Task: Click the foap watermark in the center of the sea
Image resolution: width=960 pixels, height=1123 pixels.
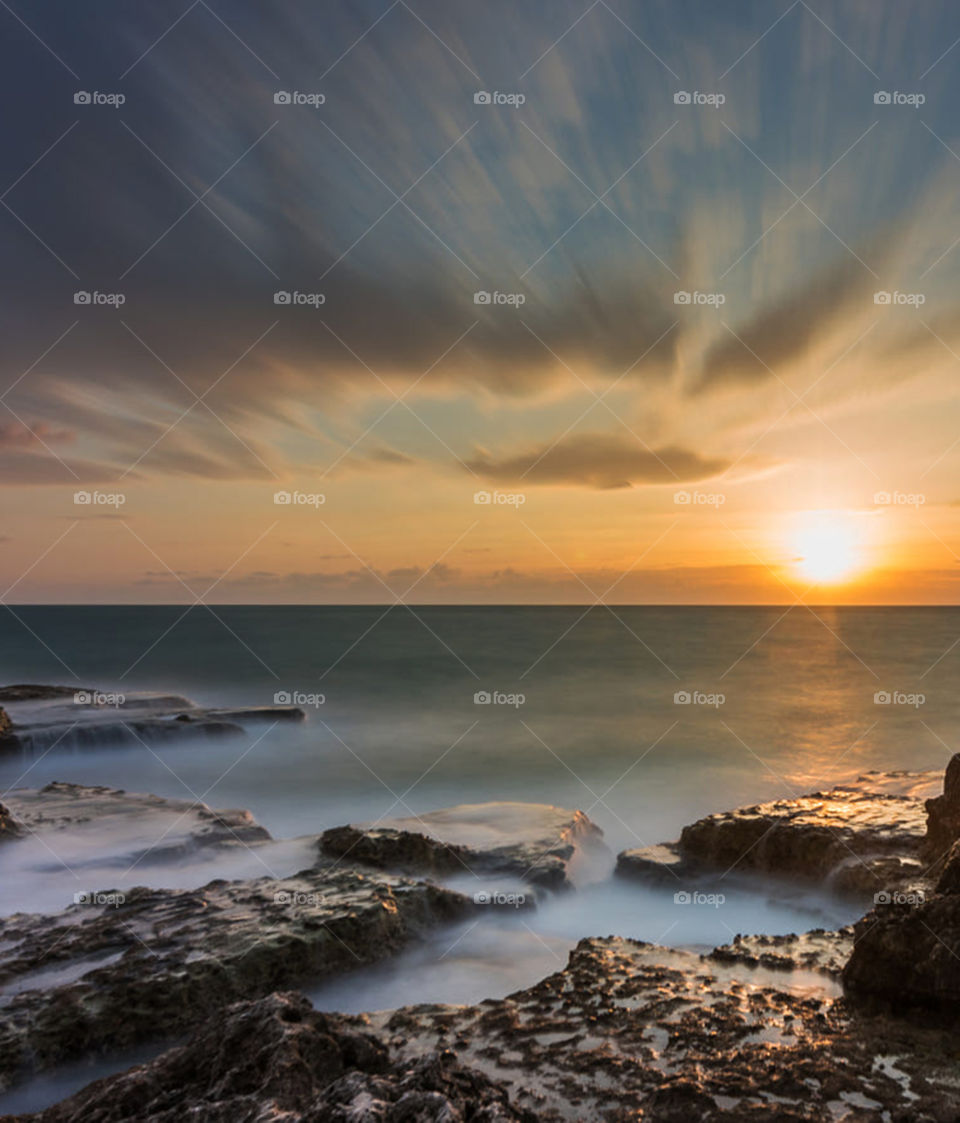Action: (499, 698)
